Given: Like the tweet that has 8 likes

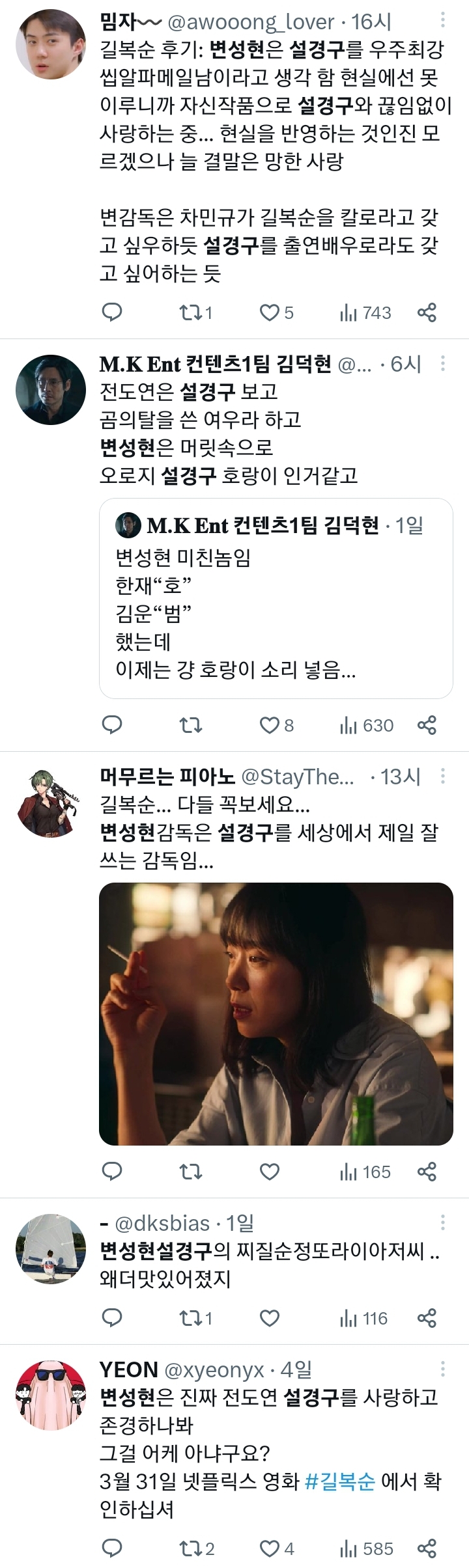Looking at the screenshot, I should click(276, 725).
